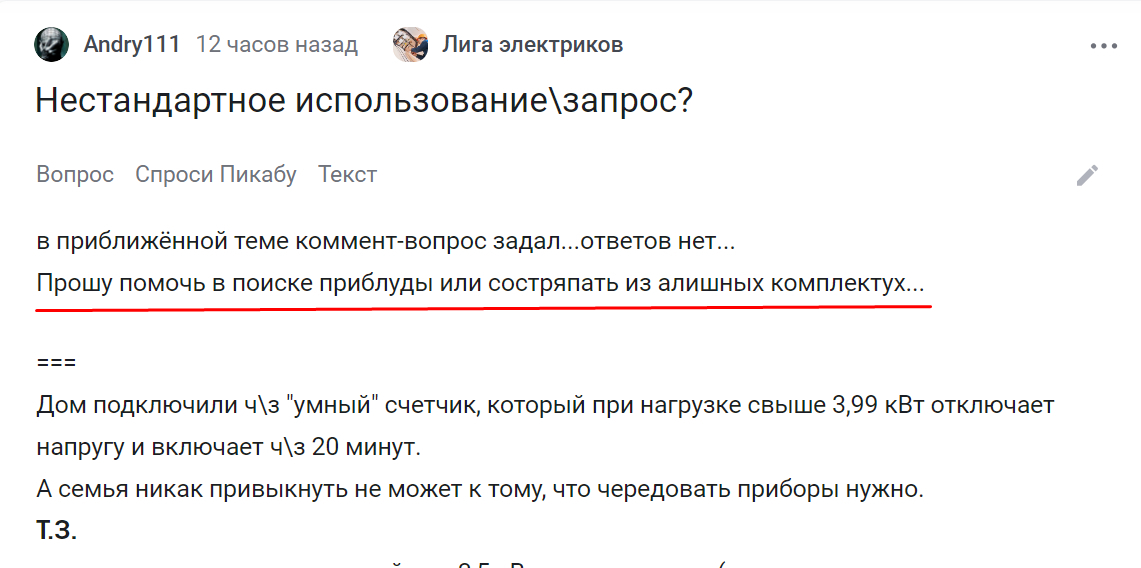Screen dimensions: 1141x568
Task: Select the Вопрос tag
Action: click(x=75, y=174)
